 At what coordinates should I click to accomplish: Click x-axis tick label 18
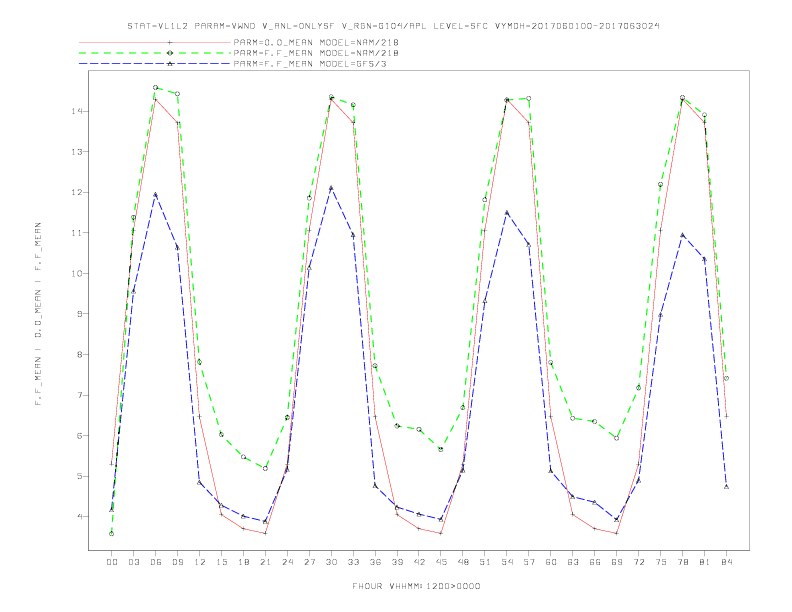click(x=243, y=562)
